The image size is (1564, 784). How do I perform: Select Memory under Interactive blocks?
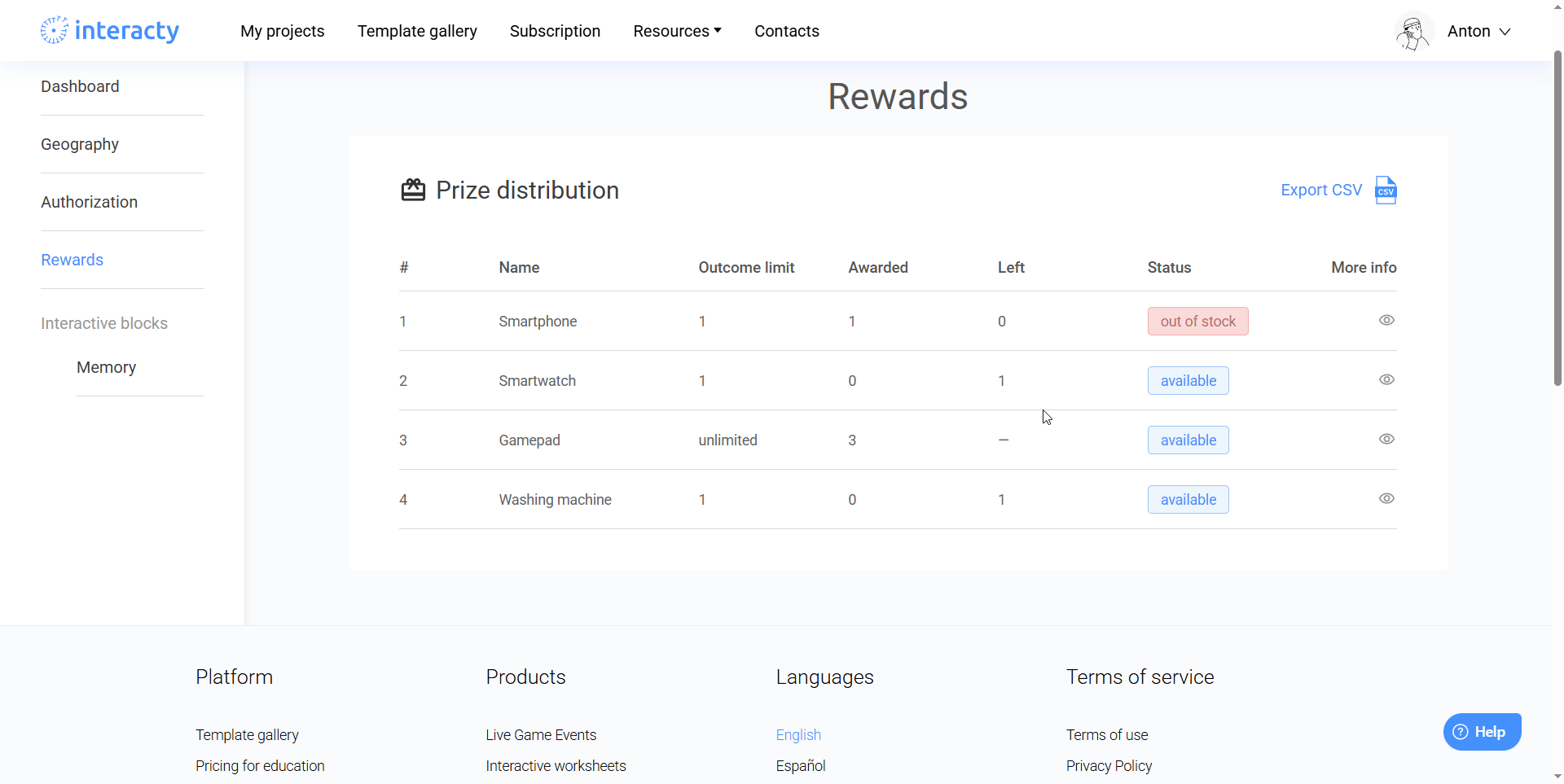pos(106,367)
